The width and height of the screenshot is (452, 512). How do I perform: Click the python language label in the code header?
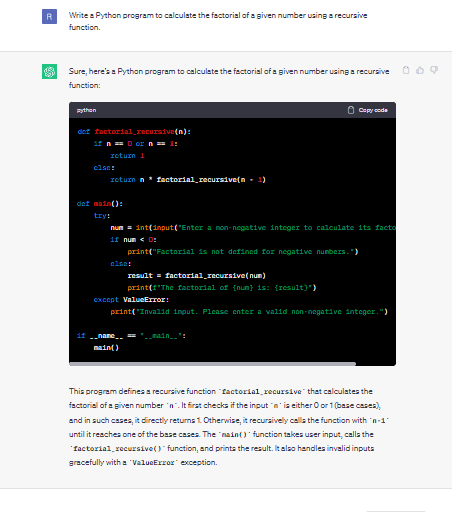(x=86, y=110)
